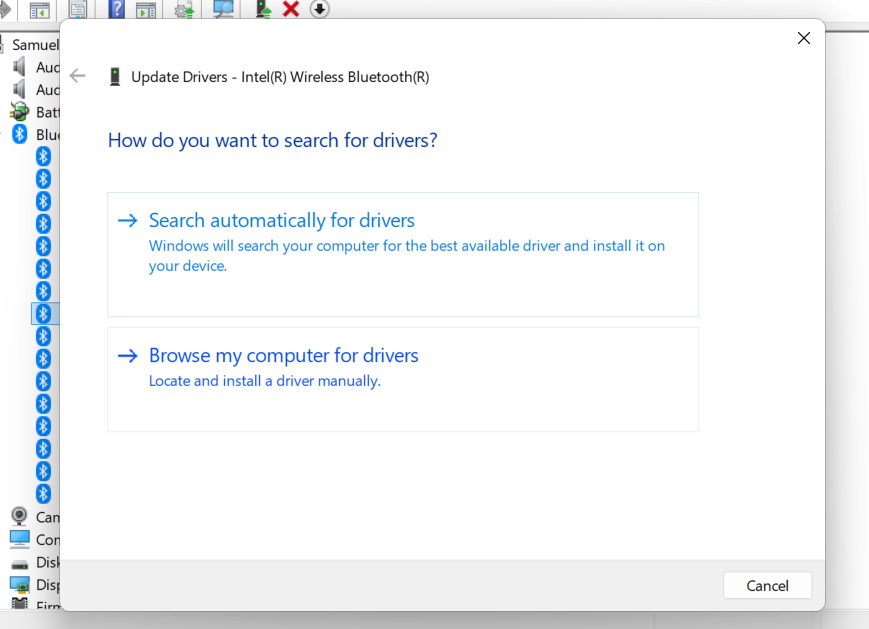Click the Disk drives icon in device tree
This screenshot has height=629, width=869.
point(20,562)
